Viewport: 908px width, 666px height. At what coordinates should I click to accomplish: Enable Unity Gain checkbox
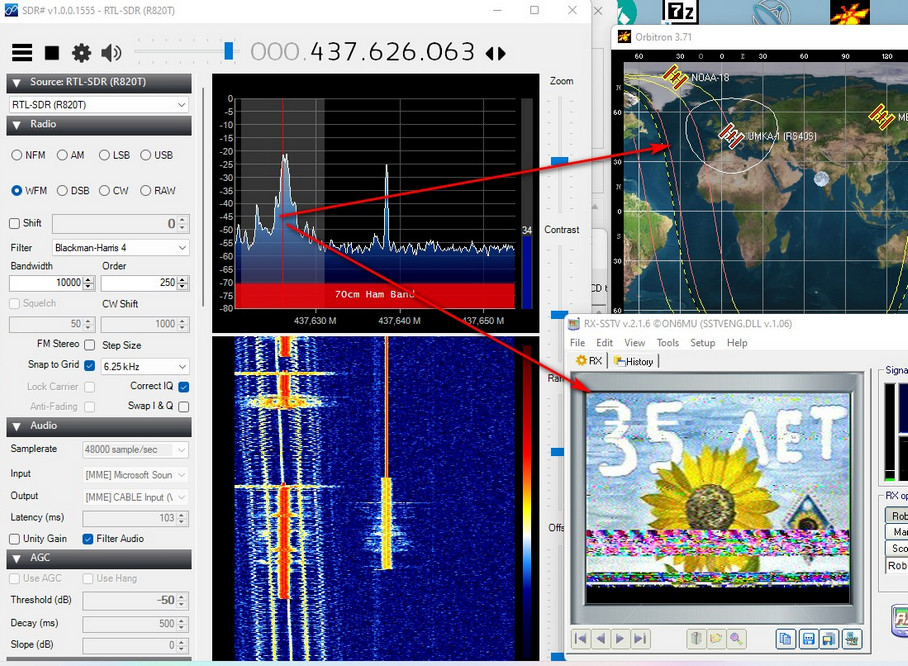coord(14,539)
